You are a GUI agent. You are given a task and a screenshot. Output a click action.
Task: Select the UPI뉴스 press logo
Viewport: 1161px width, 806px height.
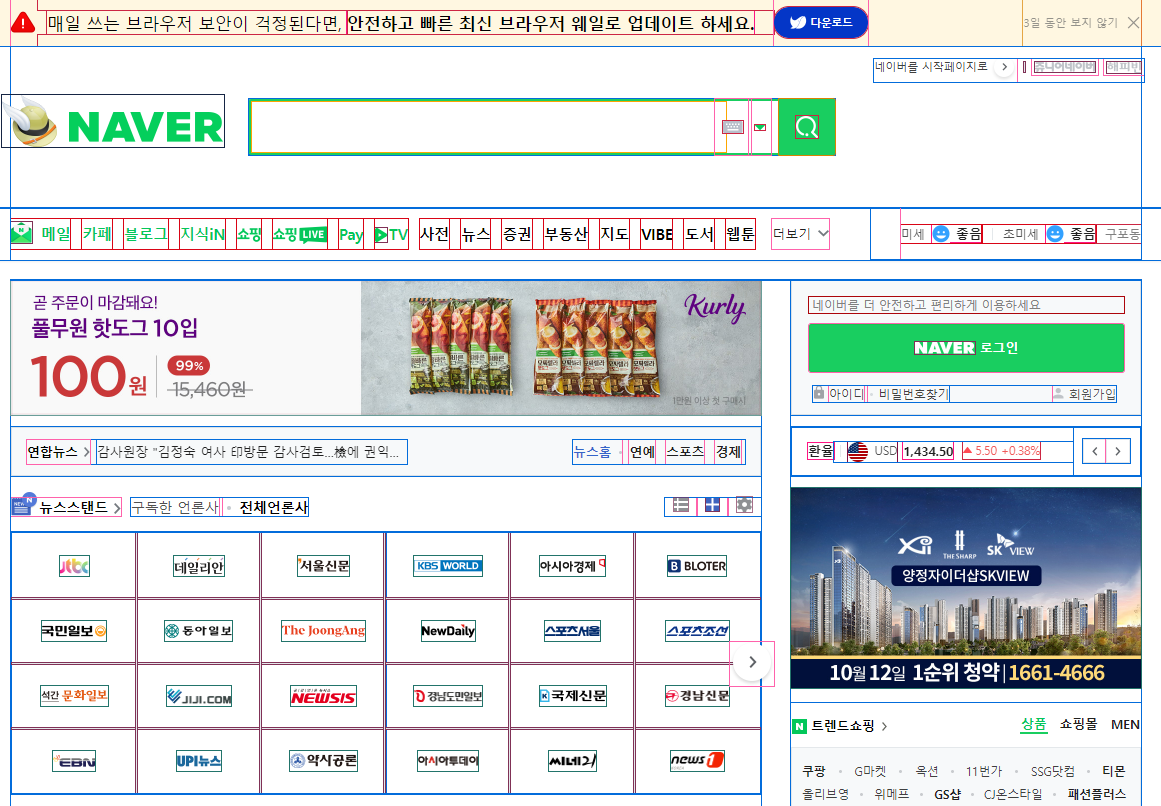pos(198,761)
